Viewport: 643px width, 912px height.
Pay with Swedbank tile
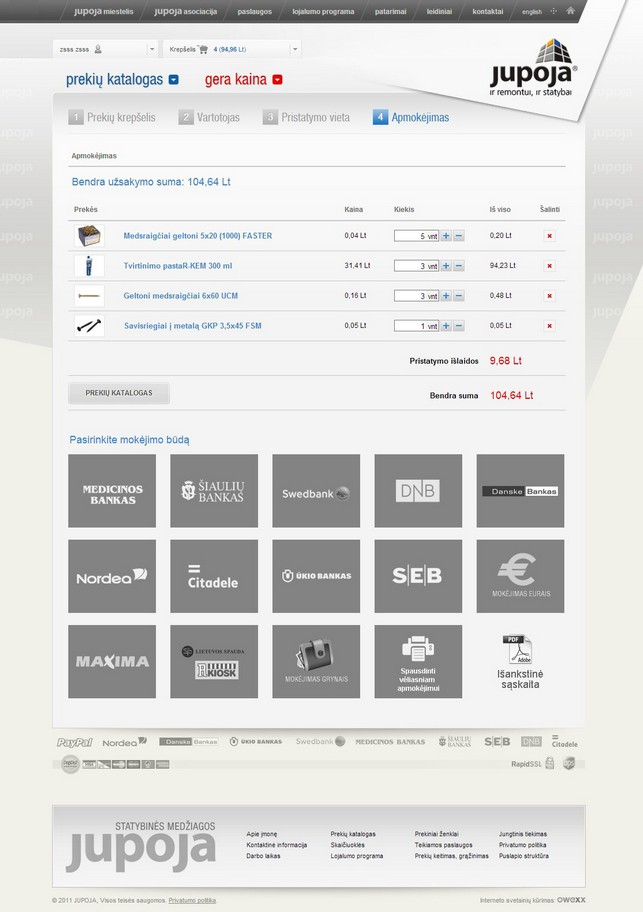point(316,491)
